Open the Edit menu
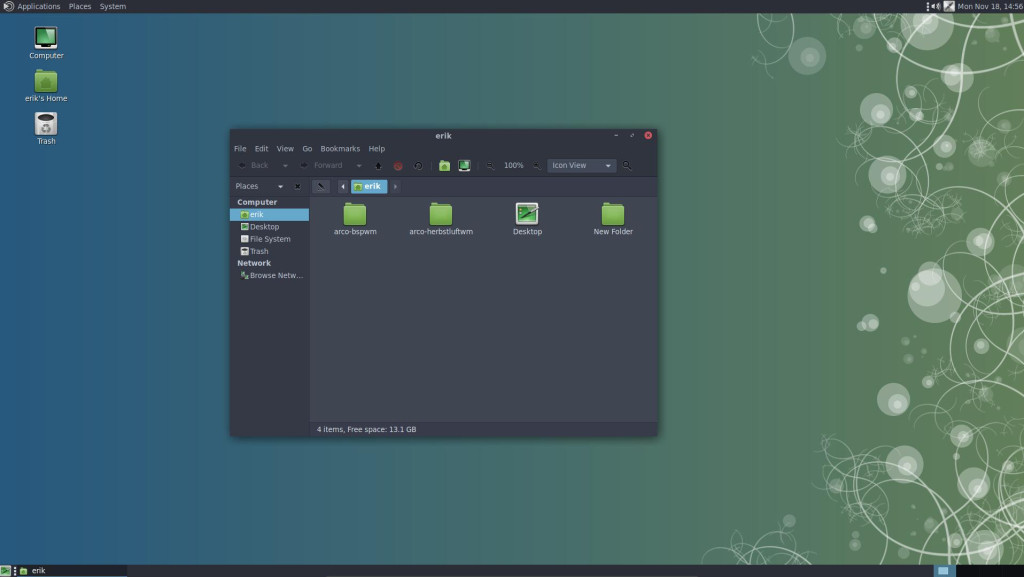Screen dimensions: 1024x577 (261, 149)
